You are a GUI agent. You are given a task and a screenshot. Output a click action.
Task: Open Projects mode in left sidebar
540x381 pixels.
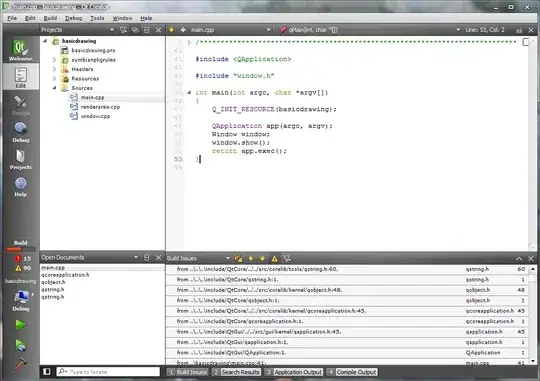point(21,159)
